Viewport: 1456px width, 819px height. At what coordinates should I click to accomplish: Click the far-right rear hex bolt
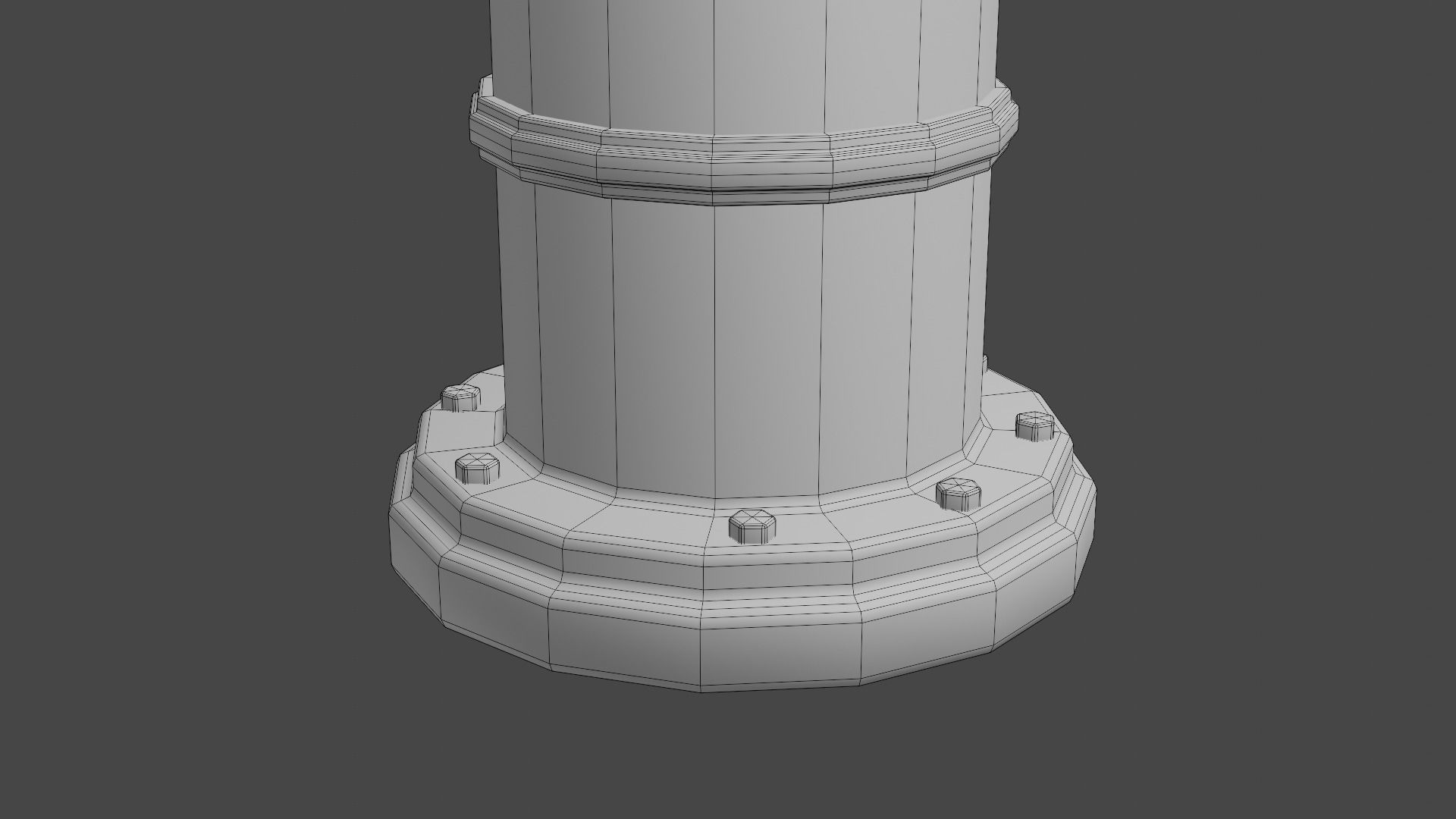click(x=1035, y=426)
